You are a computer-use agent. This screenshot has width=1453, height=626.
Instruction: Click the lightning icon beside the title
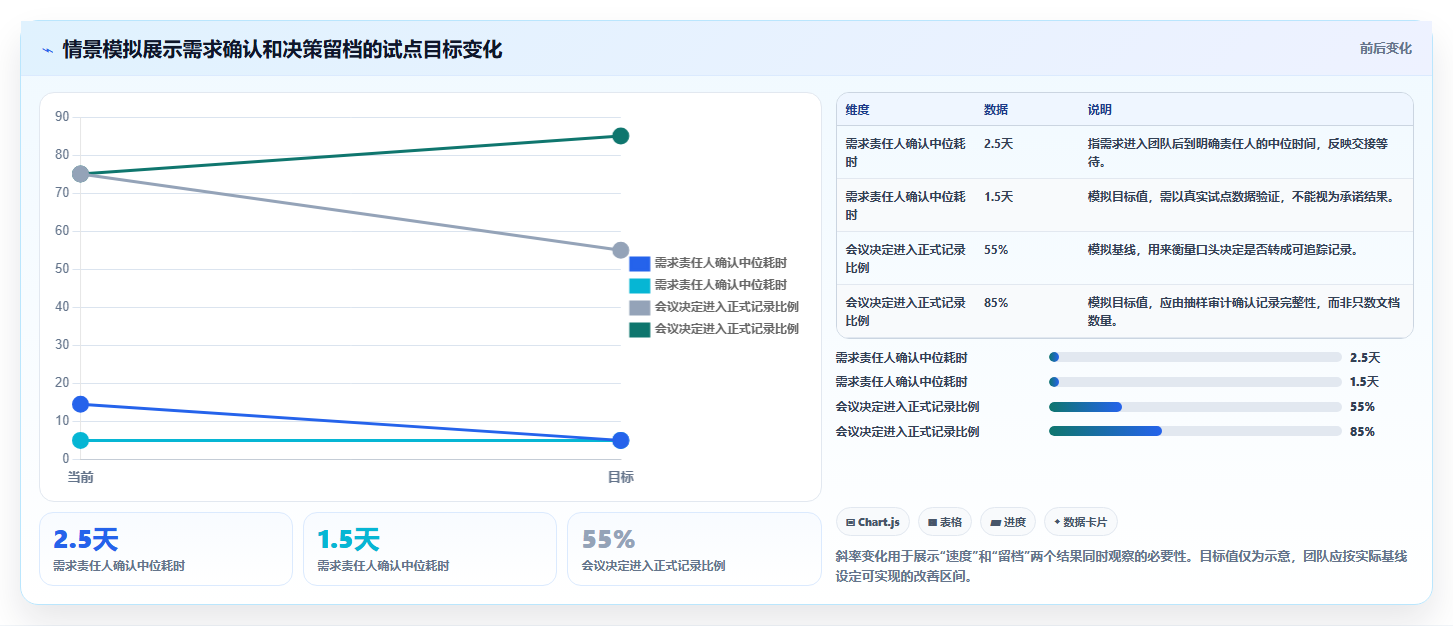point(48,50)
